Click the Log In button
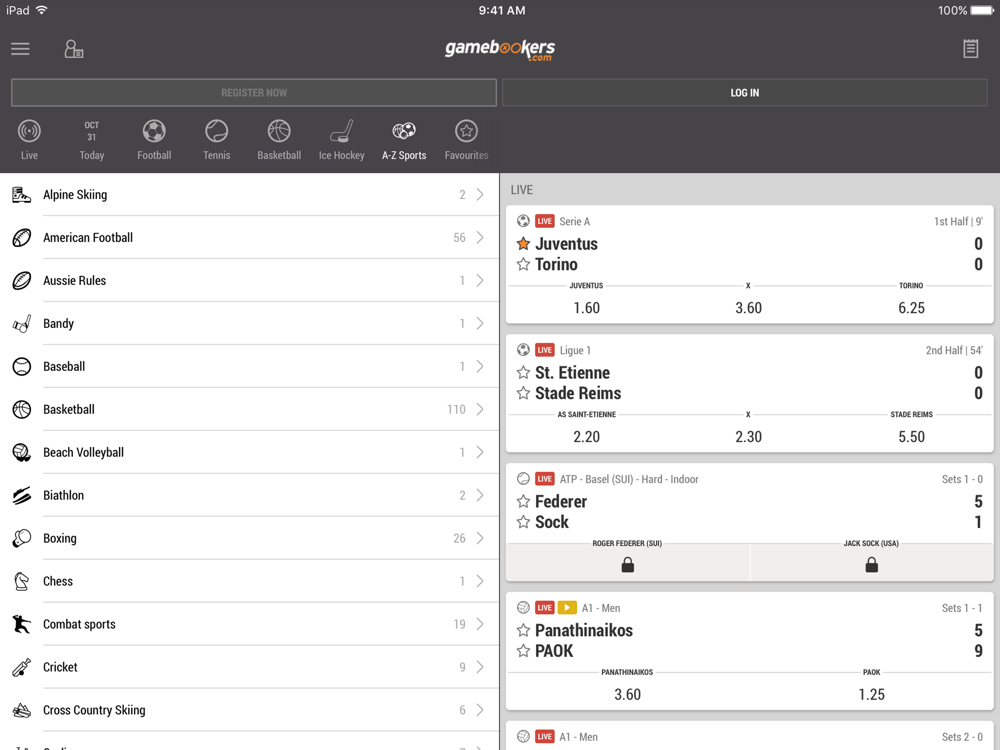Image resolution: width=1000 pixels, height=750 pixels. 745,92
